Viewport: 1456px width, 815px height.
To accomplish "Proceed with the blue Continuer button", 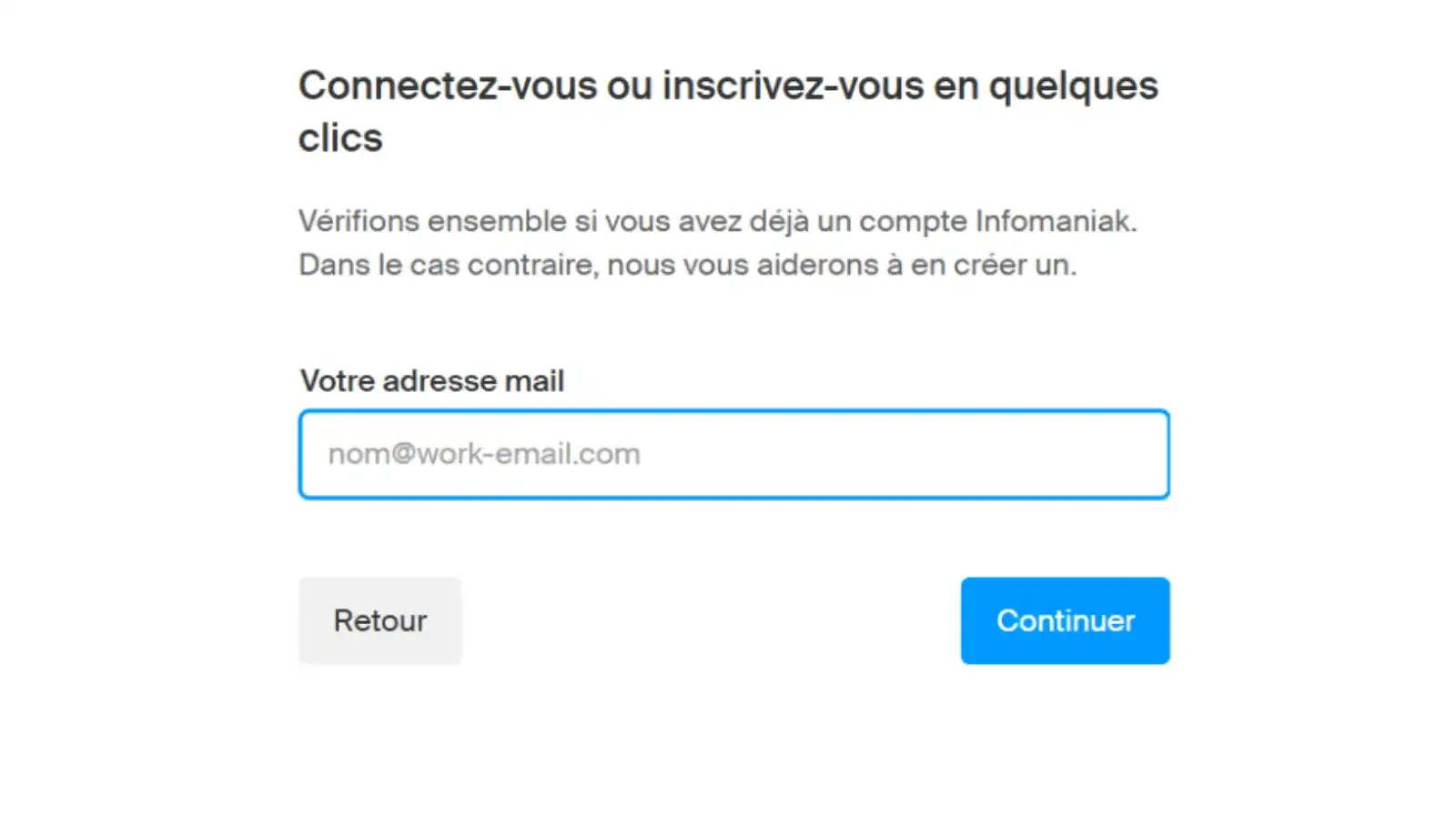I will point(1065,620).
